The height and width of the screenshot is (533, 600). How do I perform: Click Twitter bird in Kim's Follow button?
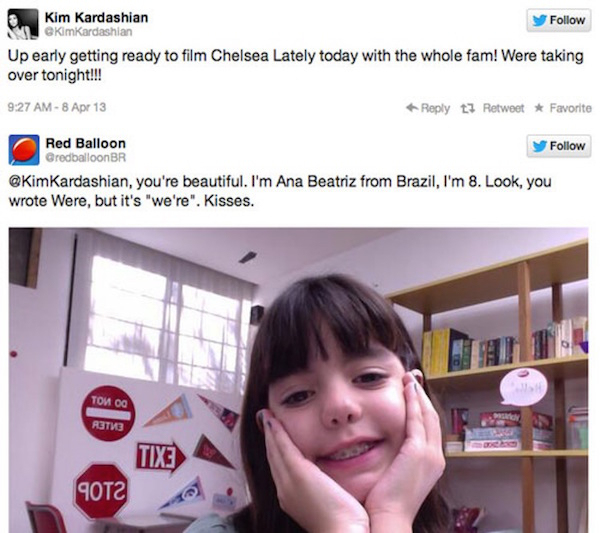pos(539,20)
